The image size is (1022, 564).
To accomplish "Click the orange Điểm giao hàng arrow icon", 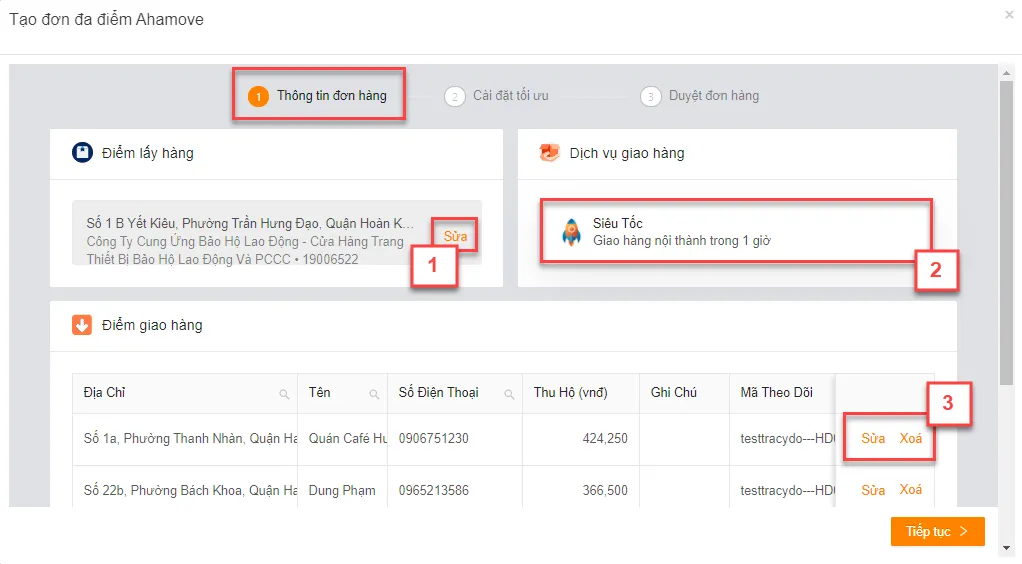I will (82, 325).
